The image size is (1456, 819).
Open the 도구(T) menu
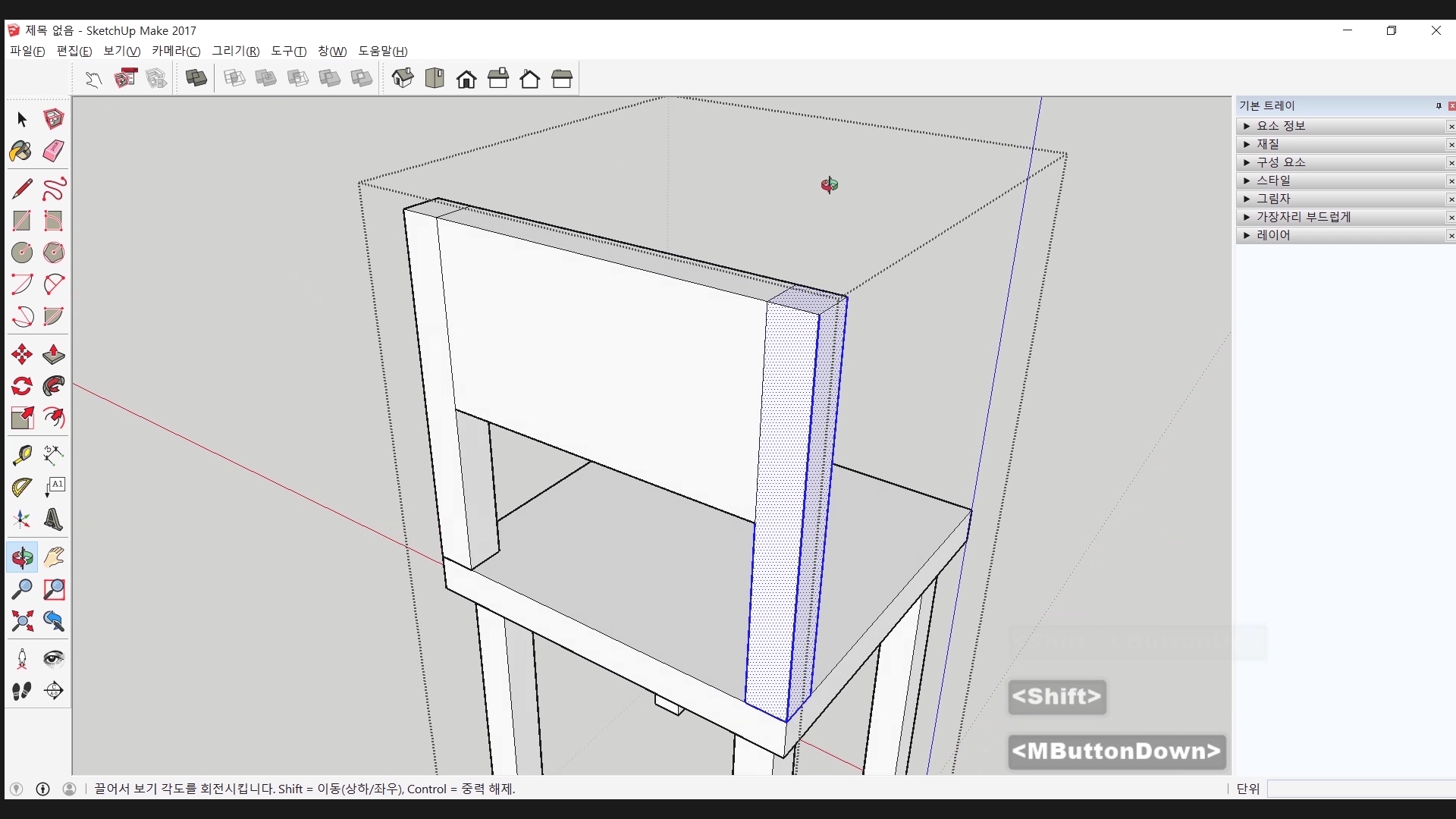pyautogui.click(x=288, y=51)
